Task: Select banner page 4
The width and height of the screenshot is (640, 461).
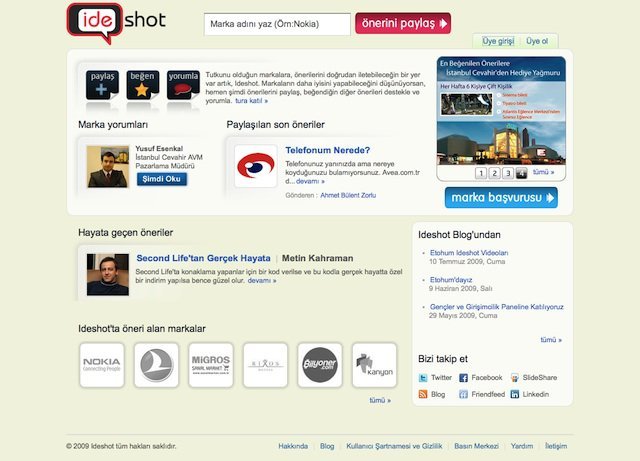Action: [x=521, y=173]
